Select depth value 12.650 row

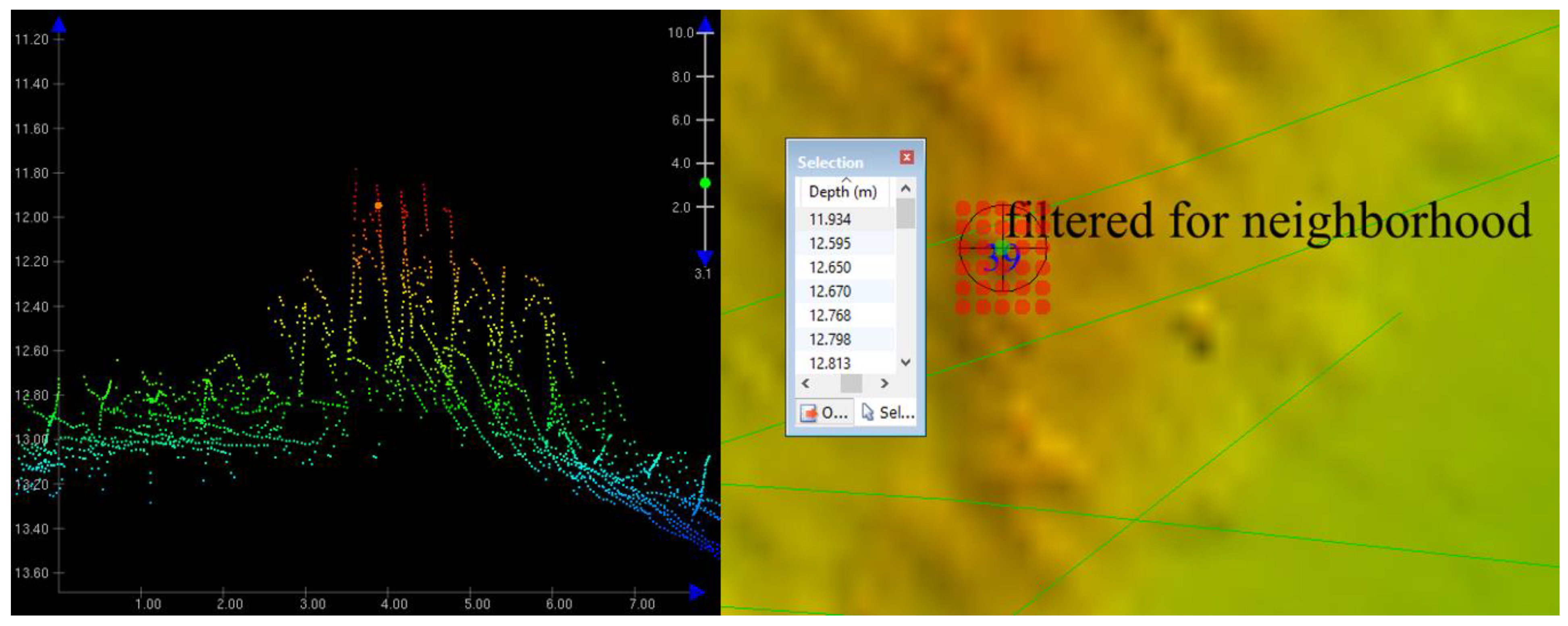tap(845, 267)
